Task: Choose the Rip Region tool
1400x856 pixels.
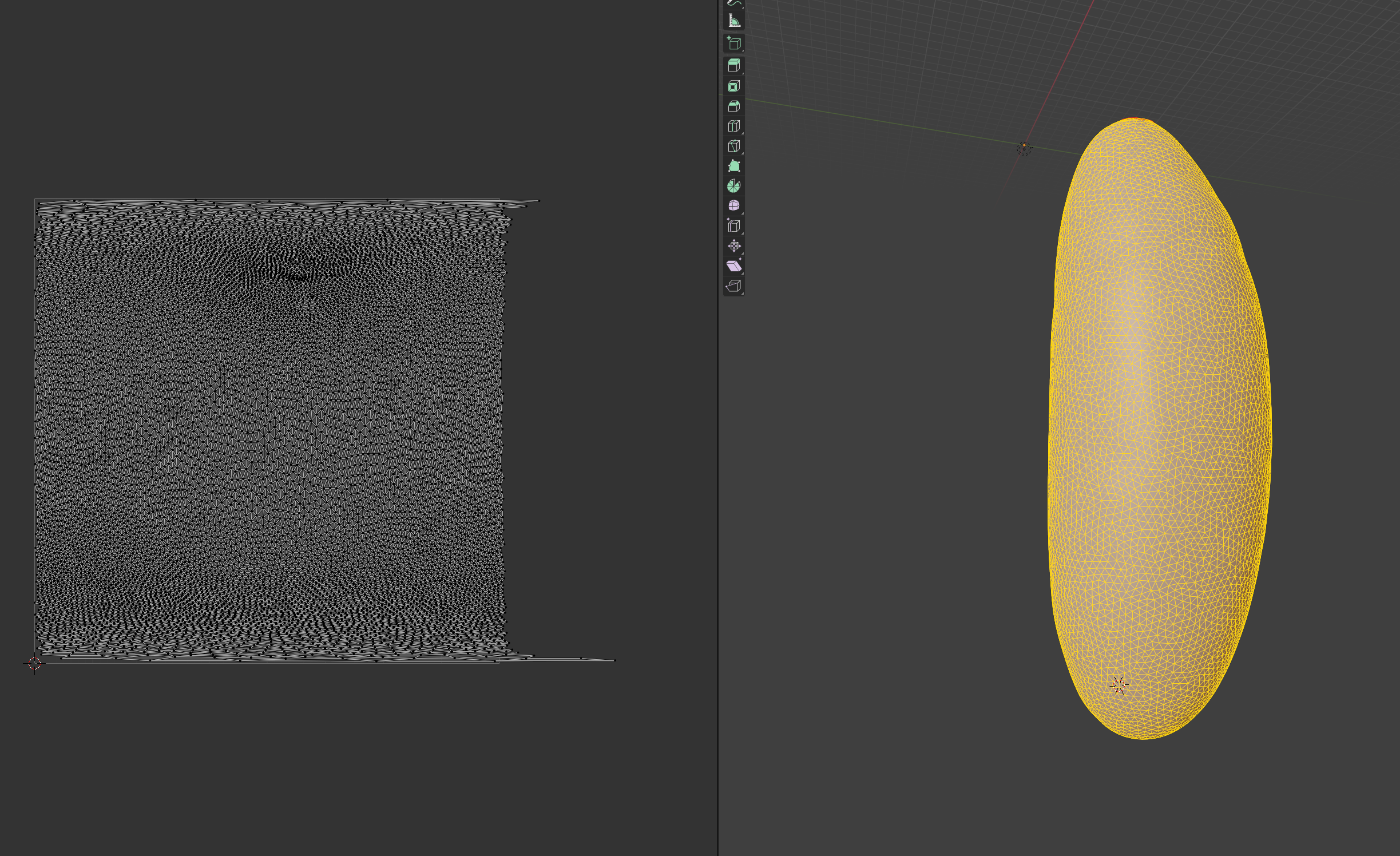Action: (733, 286)
